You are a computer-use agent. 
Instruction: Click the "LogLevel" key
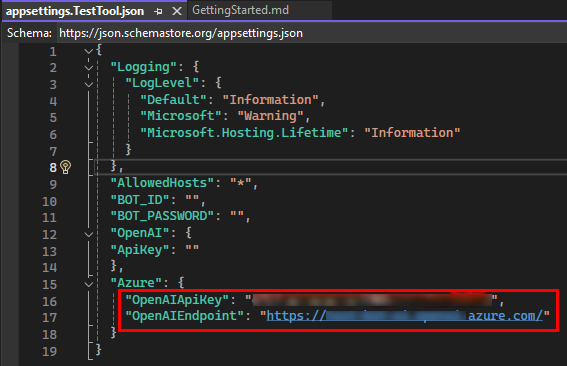[162, 83]
